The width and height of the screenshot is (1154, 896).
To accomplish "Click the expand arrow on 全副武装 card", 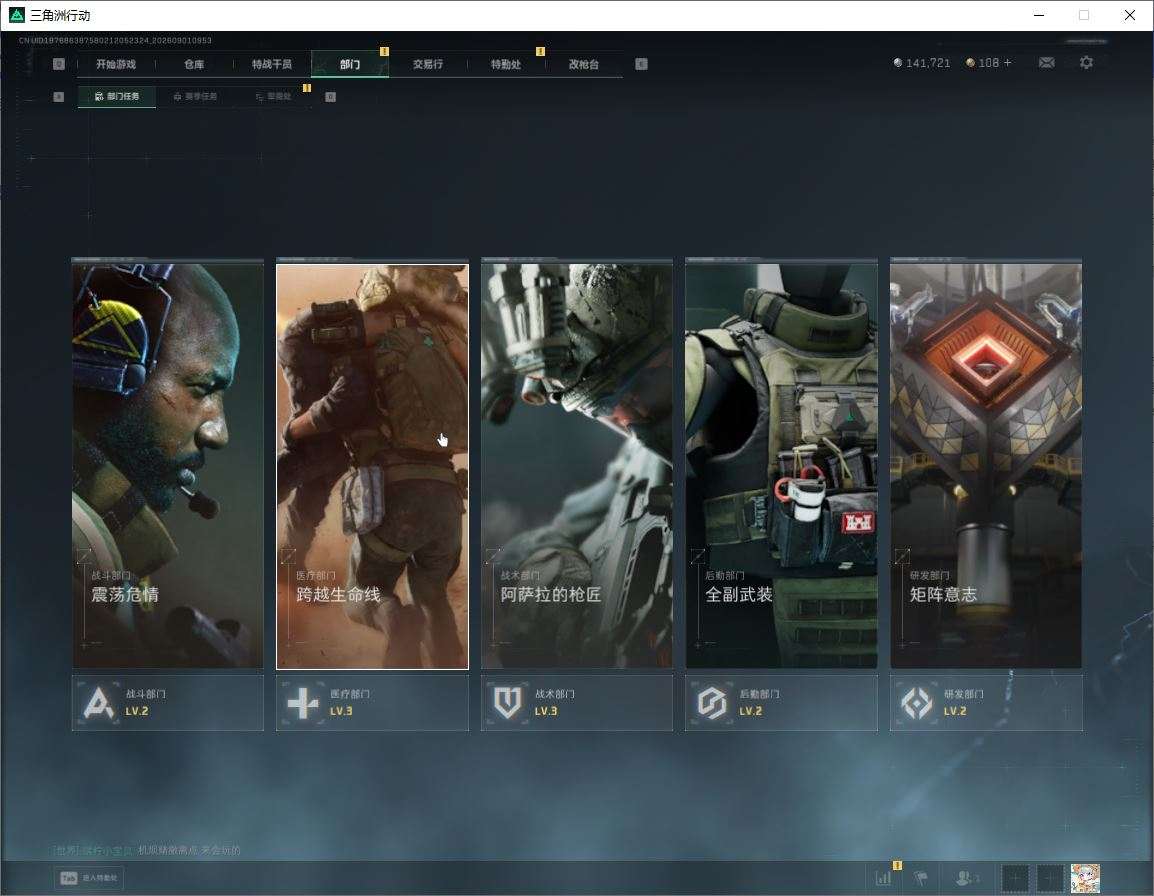I will point(698,555).
